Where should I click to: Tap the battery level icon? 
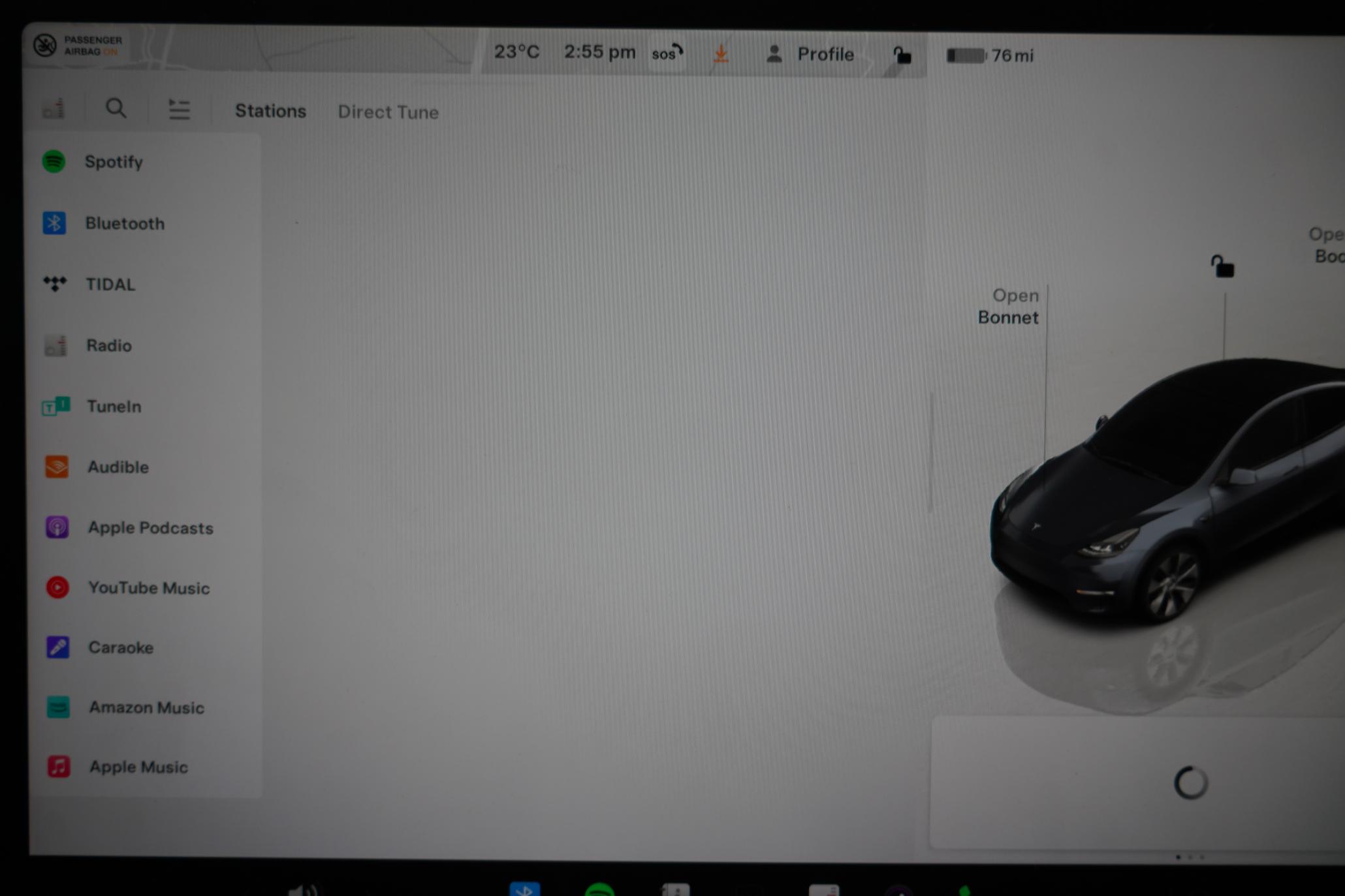(x=966, y=56)
